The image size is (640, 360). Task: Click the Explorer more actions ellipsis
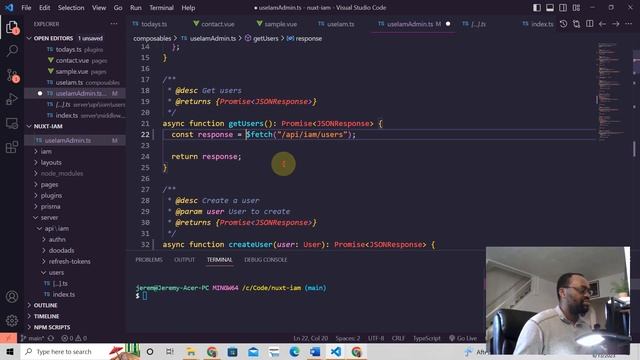coord(114,24)
